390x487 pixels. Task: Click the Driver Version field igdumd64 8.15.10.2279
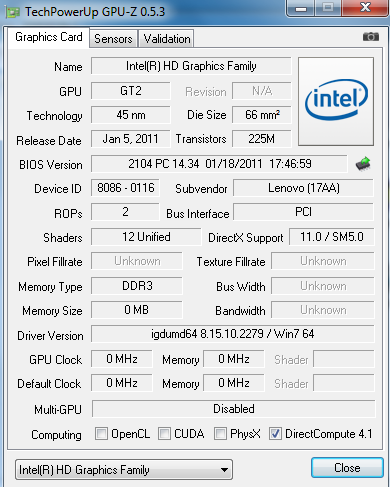pyautogui.click(x=233, y=334)
